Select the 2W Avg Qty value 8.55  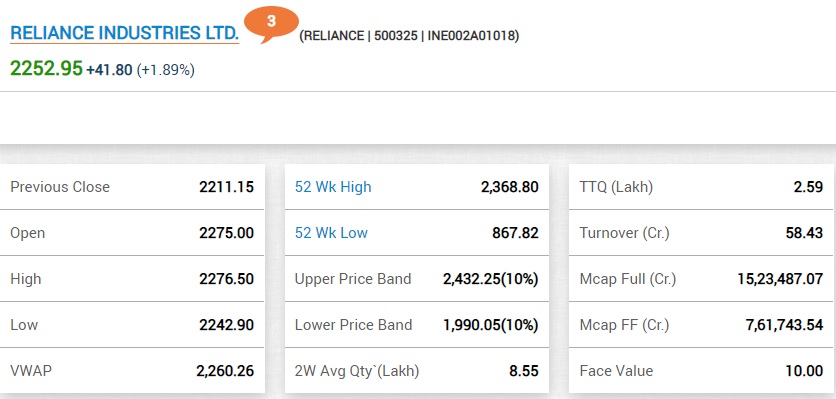tap(524, 371)
